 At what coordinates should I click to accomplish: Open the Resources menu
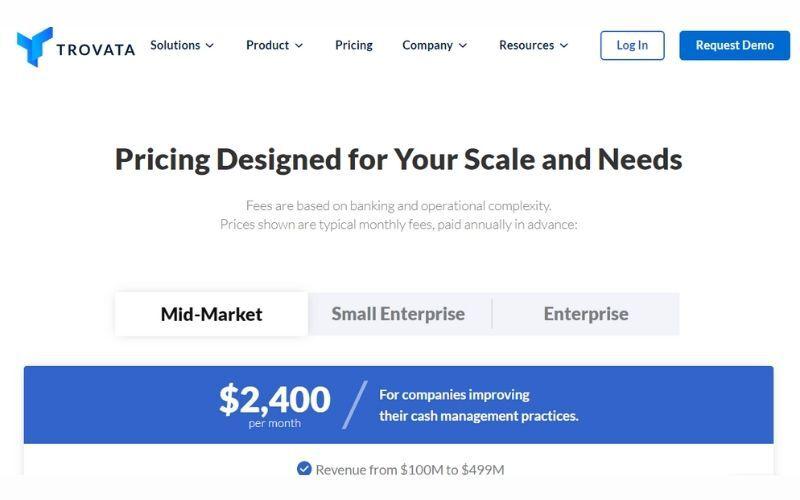526,45
